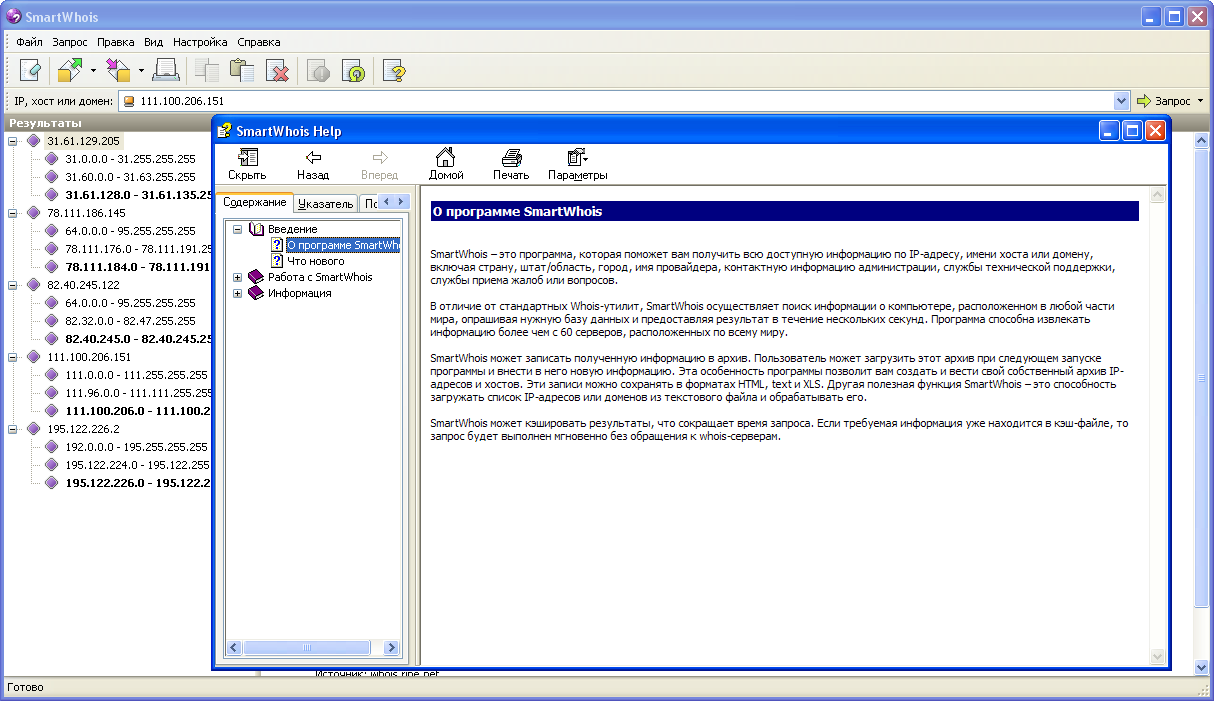
Task: Collapse the 78.111.186.145 results node
Action: 13,213
